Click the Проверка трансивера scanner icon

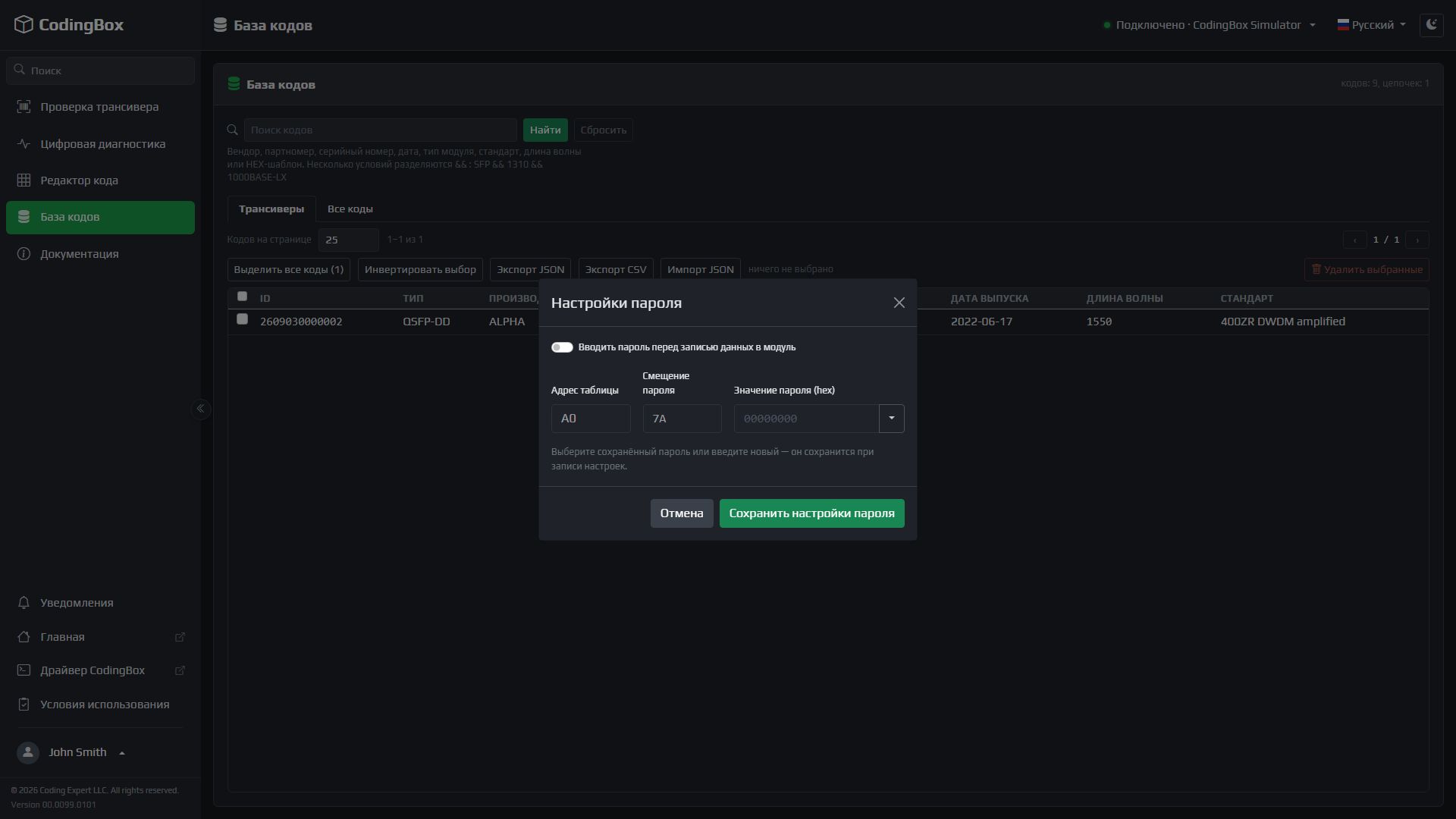[24, 106]
